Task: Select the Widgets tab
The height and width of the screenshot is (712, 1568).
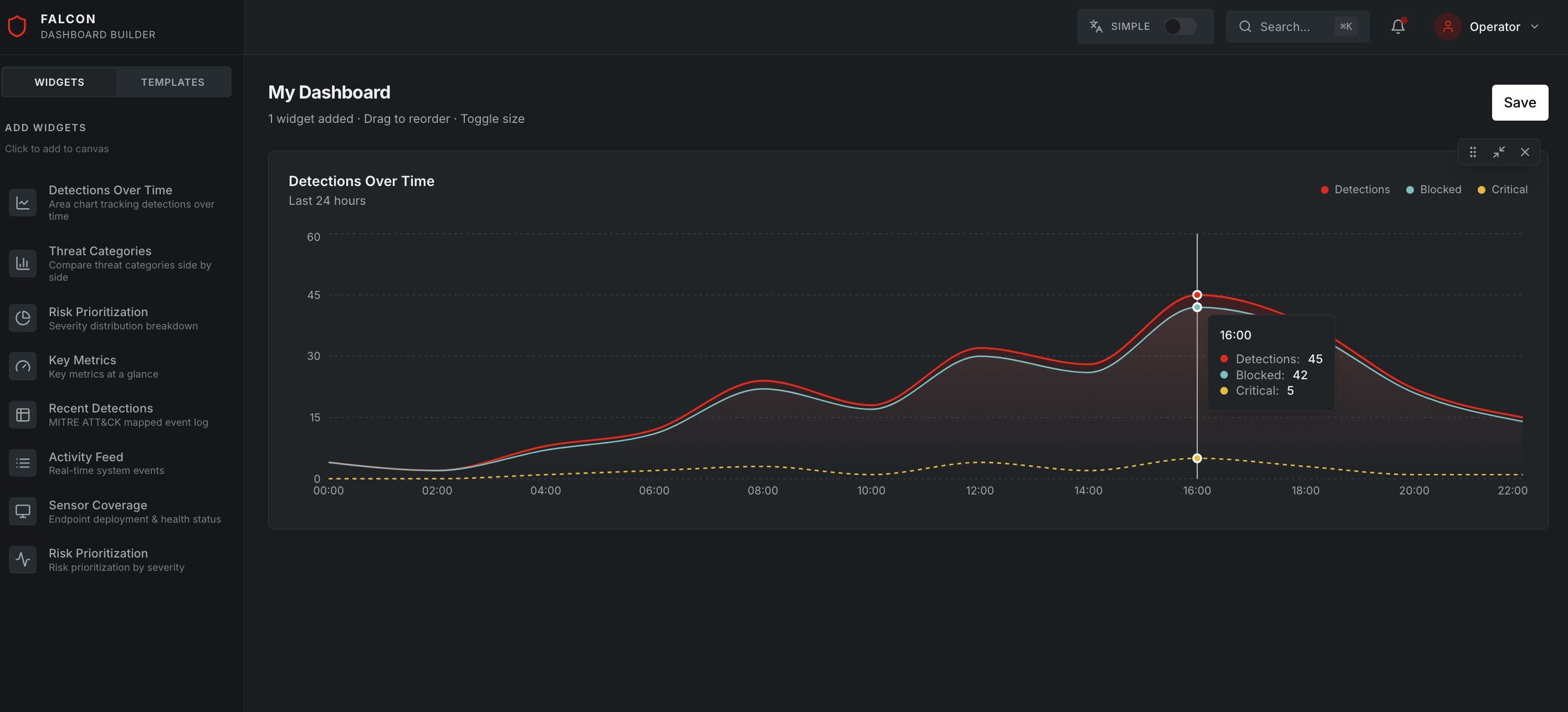Action: 60,82
